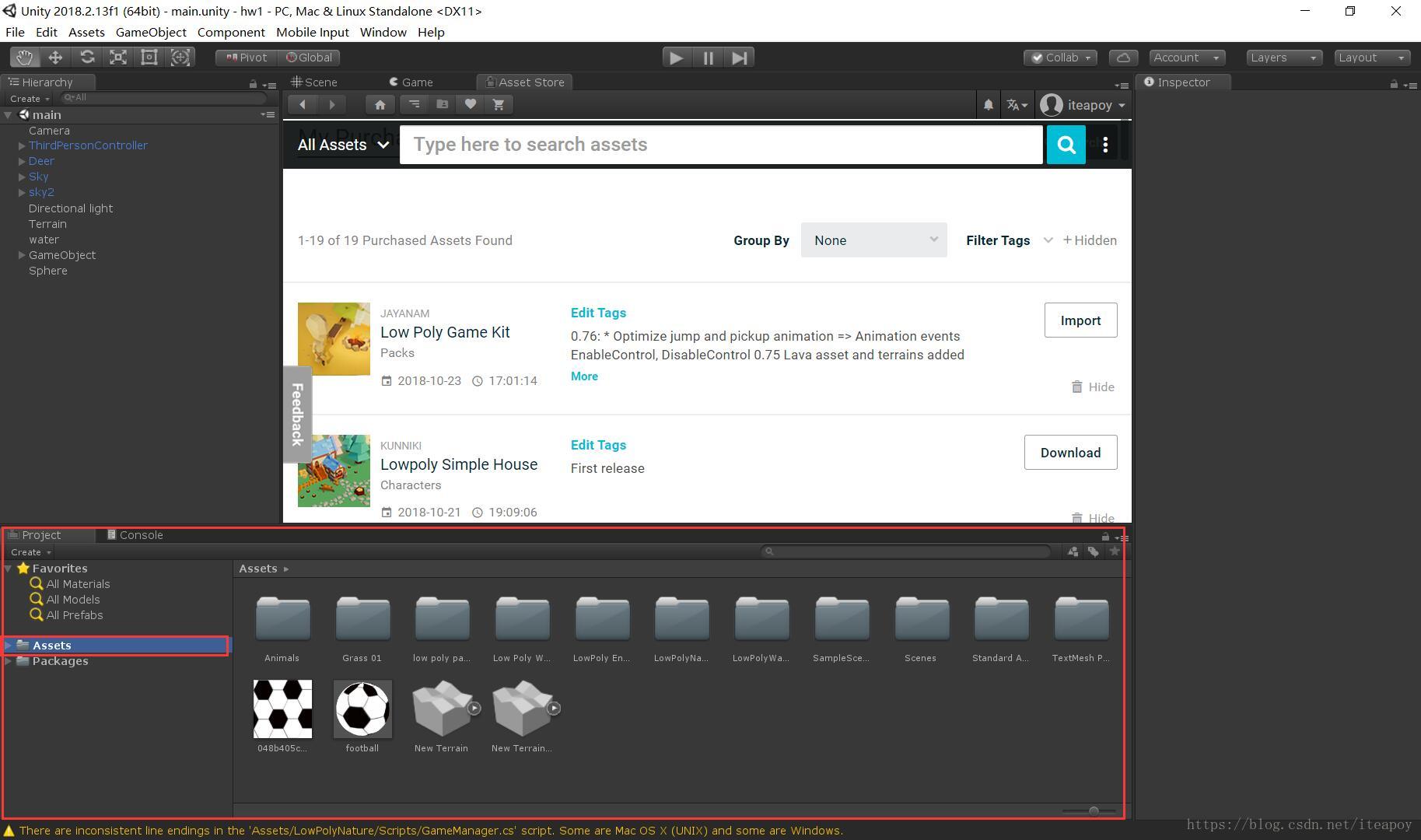This screenshot has width=1421, height=840.
Task: Select All Materials favorite search
Action: (70, 584)
